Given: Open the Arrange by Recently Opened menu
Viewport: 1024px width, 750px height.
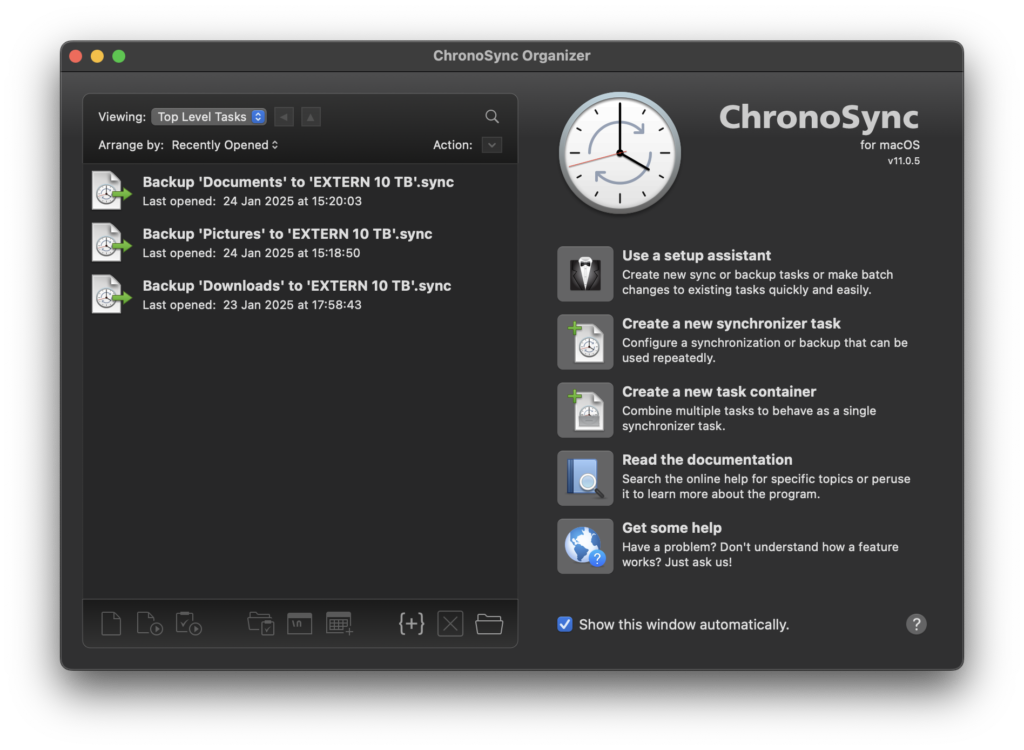Looking at the screenshot, I should (x=225, y=145).
